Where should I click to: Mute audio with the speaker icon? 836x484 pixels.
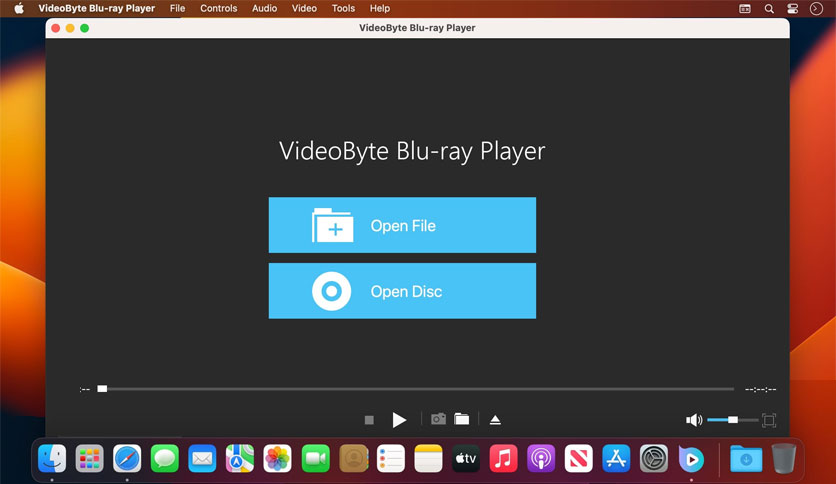pos(694,420)
